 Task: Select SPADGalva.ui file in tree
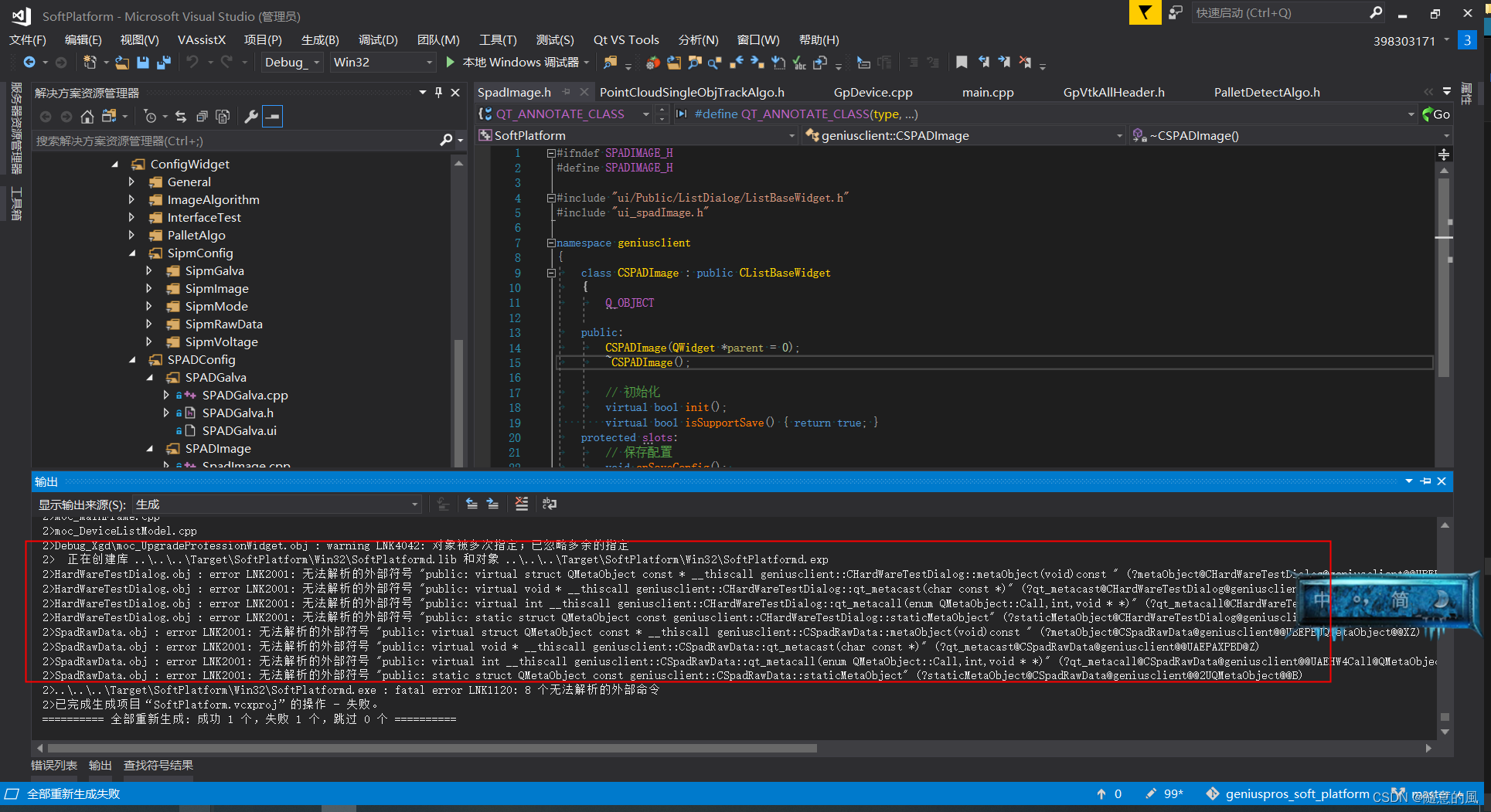point(239,431)
